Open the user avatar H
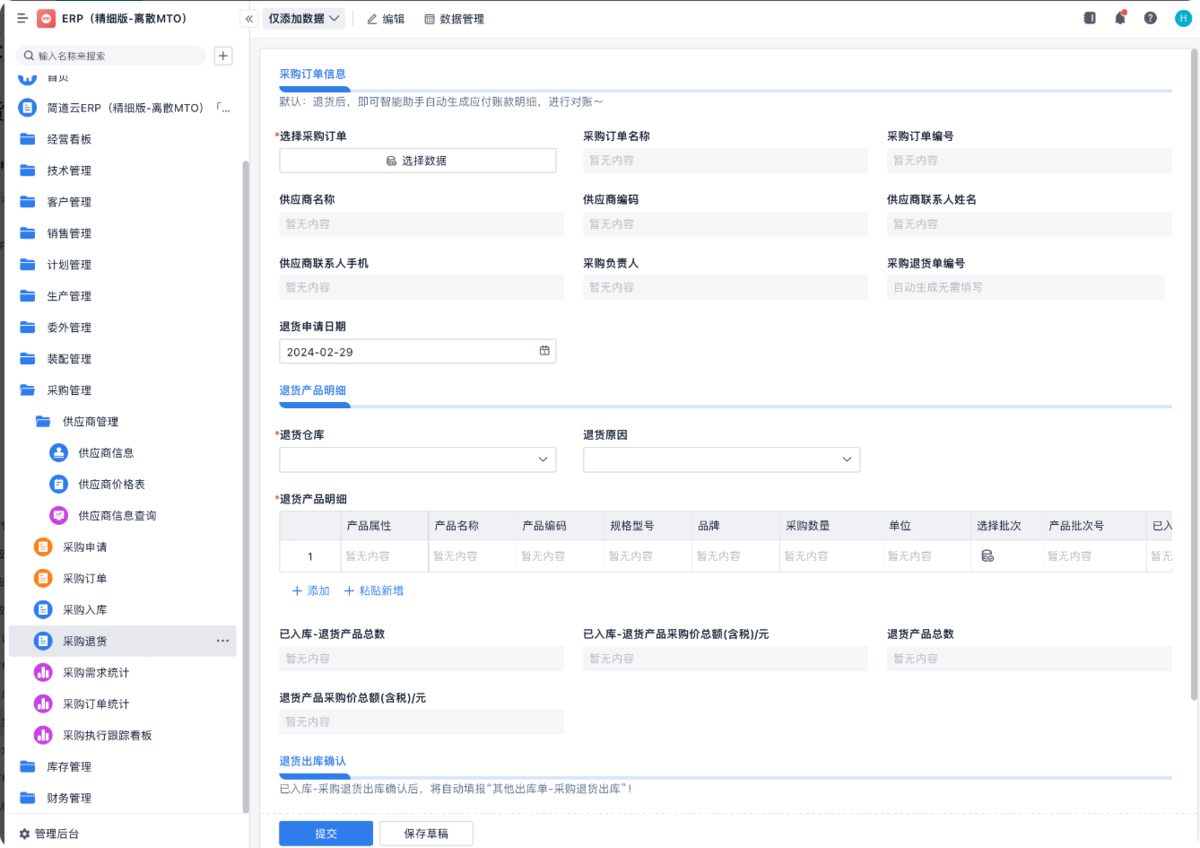 tap(1182, 18)
